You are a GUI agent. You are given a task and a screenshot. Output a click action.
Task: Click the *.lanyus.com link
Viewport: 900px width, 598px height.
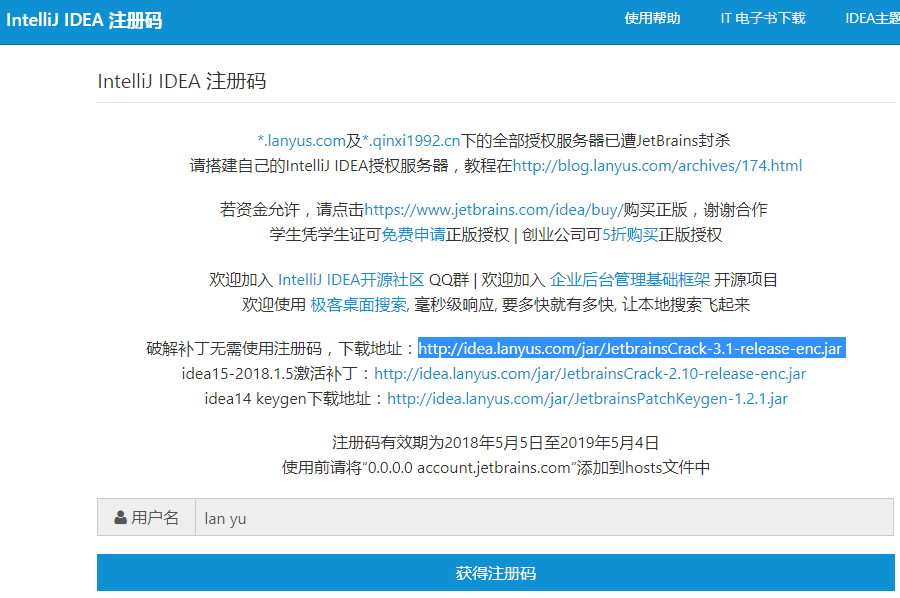tap(301, 141)
